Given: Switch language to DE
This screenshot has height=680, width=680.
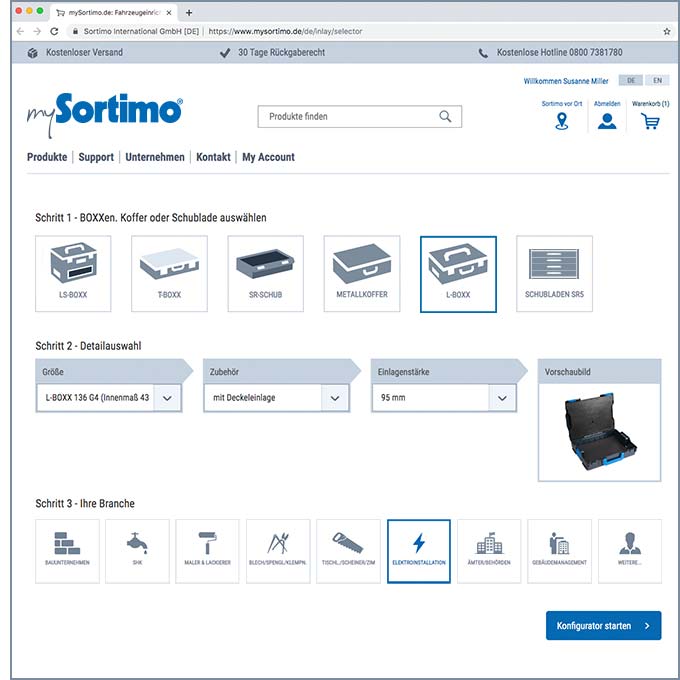Looking at the screenshot, I should pos(631,80).
